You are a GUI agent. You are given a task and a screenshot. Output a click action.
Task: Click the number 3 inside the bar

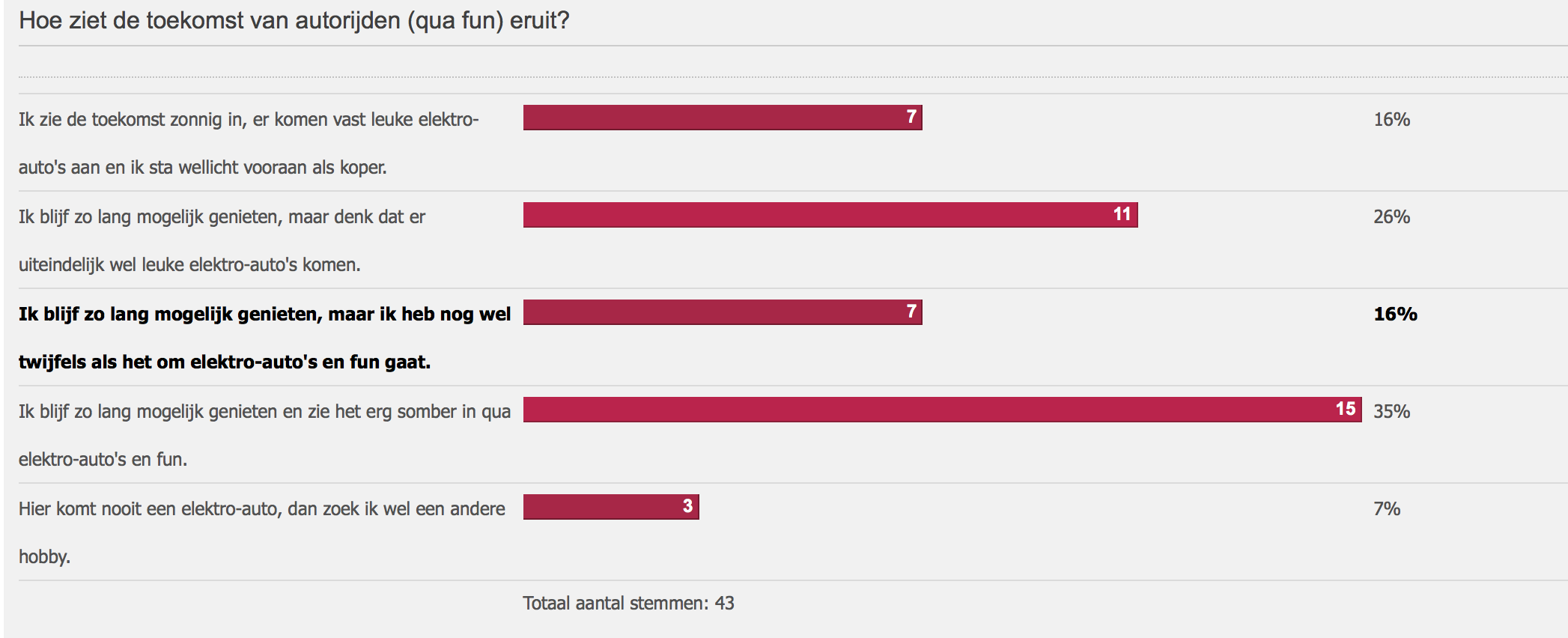(687, 506)
